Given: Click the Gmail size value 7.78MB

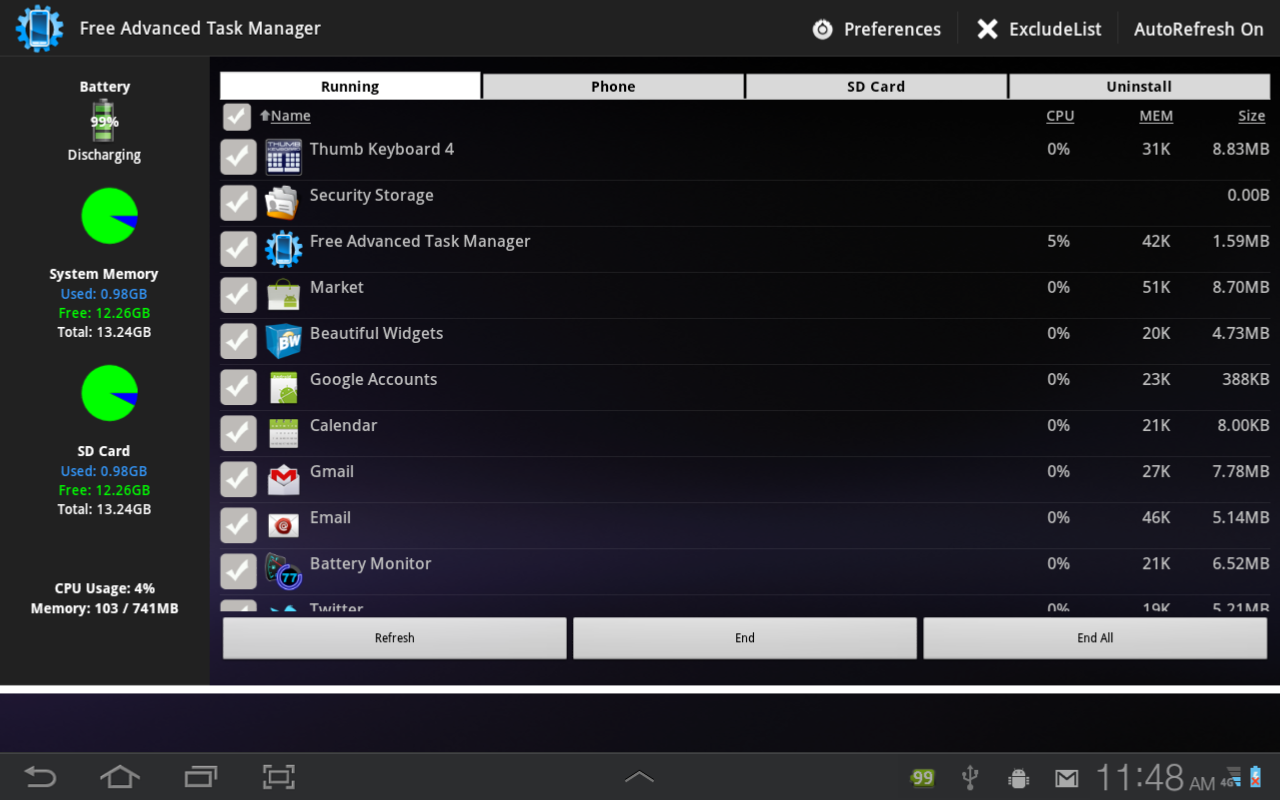Looking at the screenshot, I should [1241, 471].
